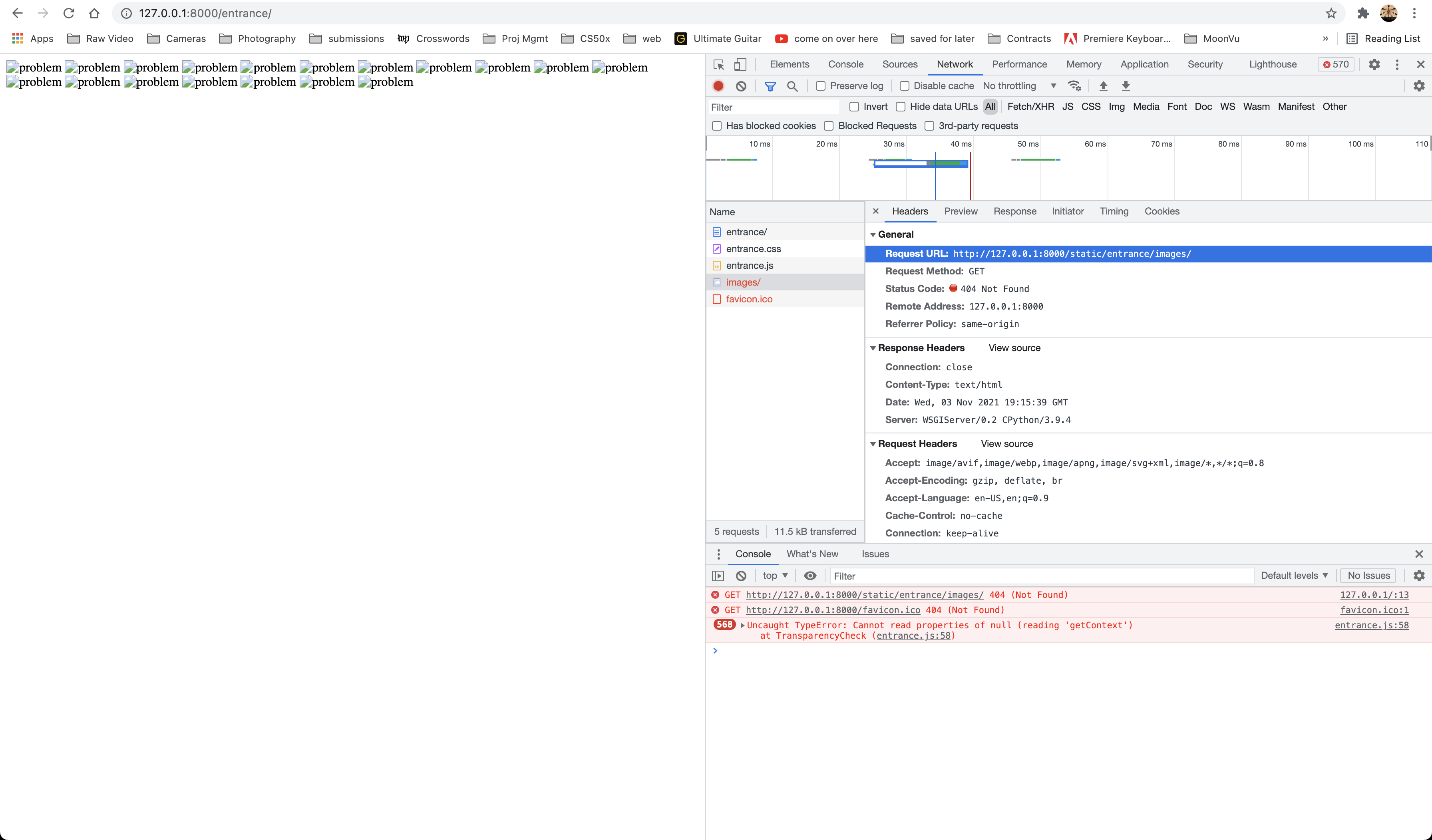Screen dimensions: 1432x840
Task: Activate the inspect element picker icon
Action: click(x=719, y=64)
